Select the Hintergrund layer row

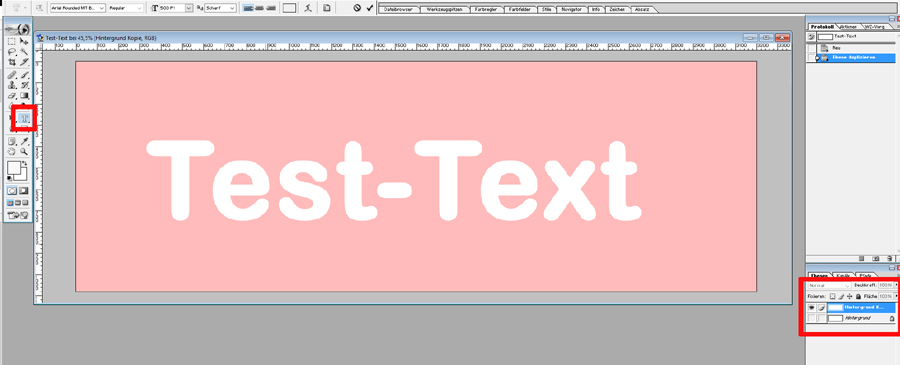851,318
